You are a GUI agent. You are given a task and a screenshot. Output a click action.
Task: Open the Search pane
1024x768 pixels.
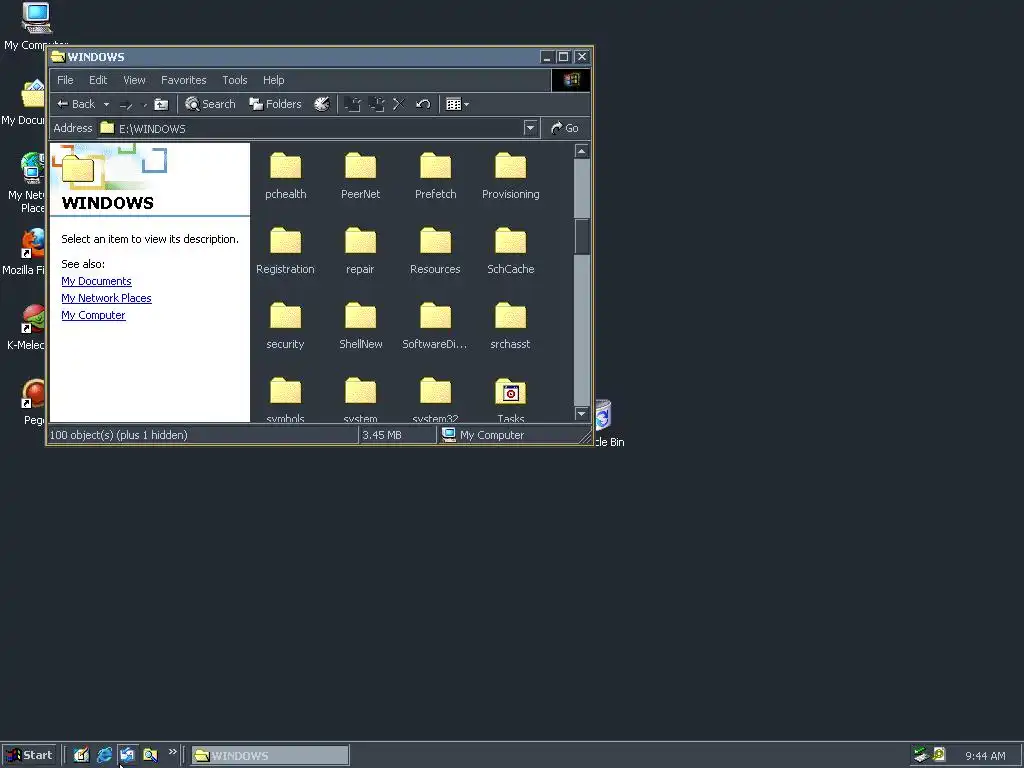tap(210, 104)
